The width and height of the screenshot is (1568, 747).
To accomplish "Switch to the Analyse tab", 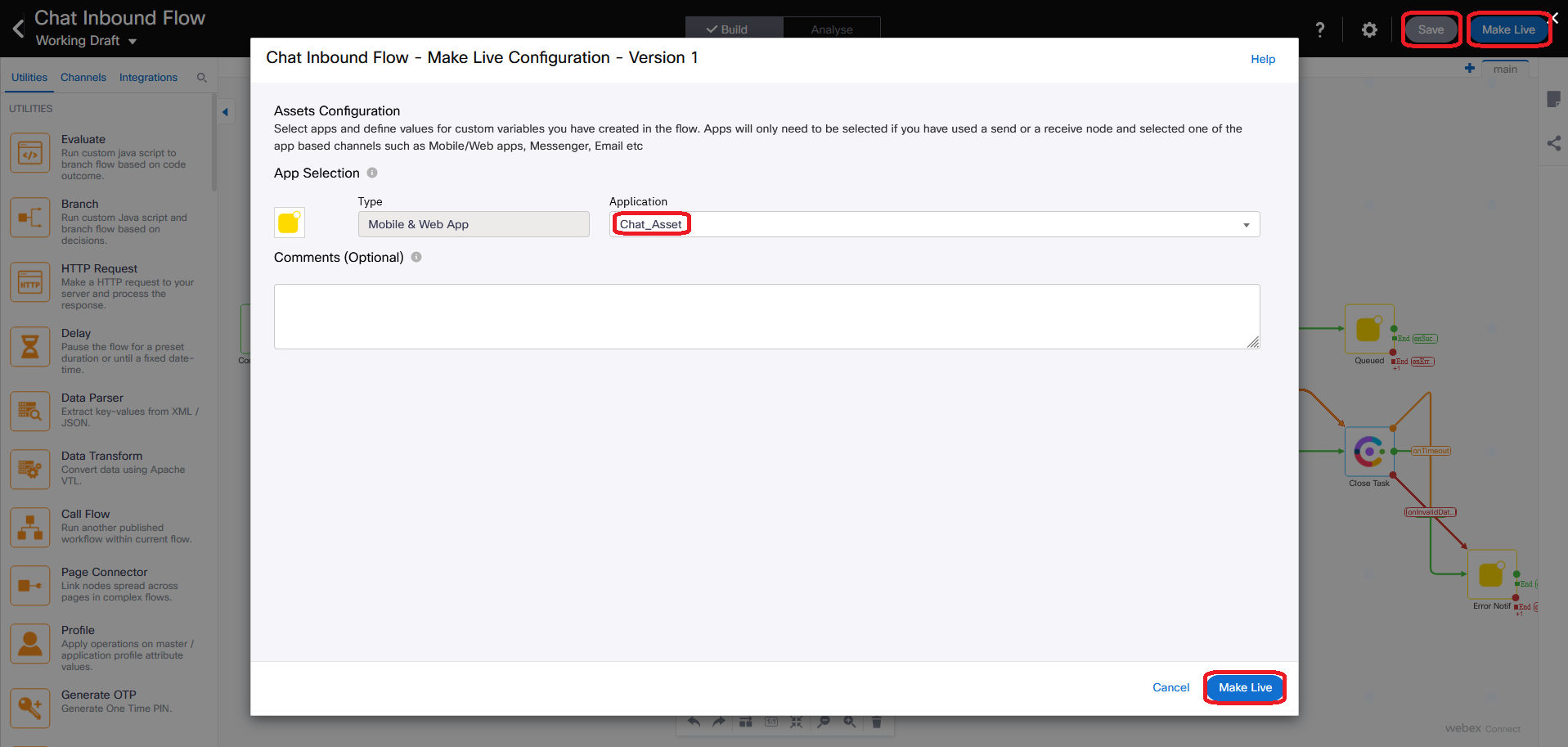I will [x=832, y=28].
